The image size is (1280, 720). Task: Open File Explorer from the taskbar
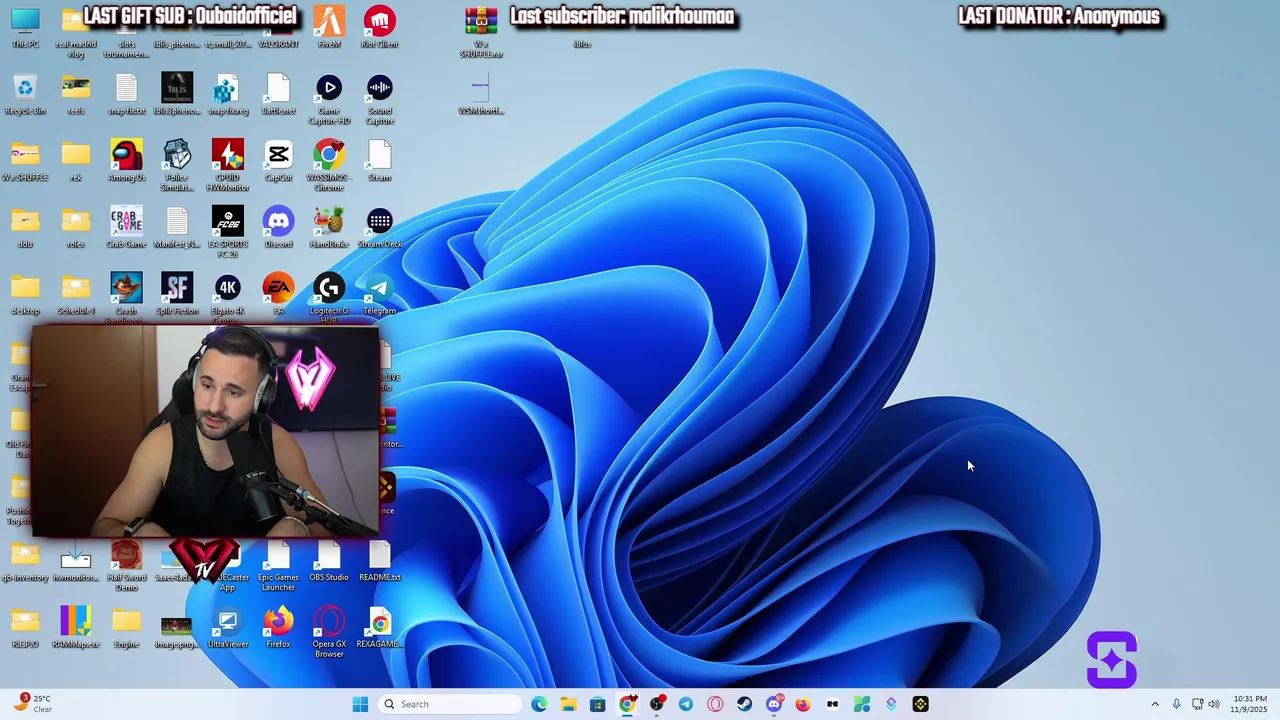click(568, 704)
